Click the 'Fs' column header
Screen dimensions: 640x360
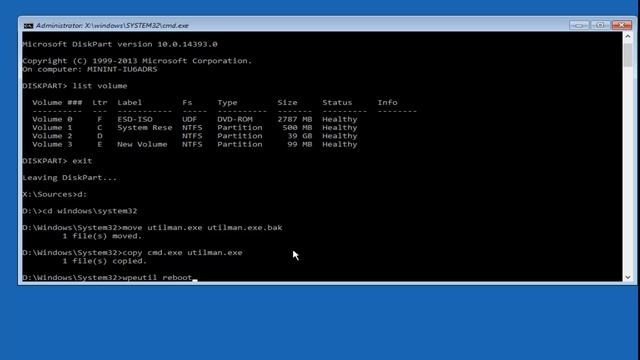187,102
